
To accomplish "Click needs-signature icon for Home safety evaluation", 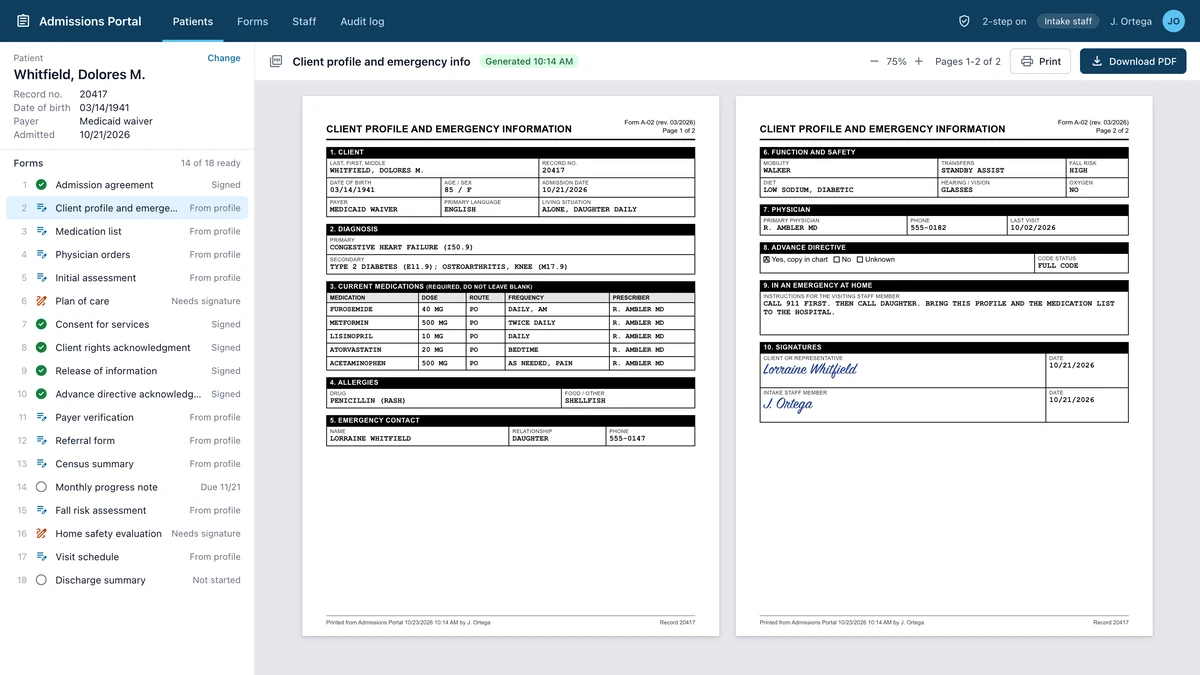I will pos(41,533).
